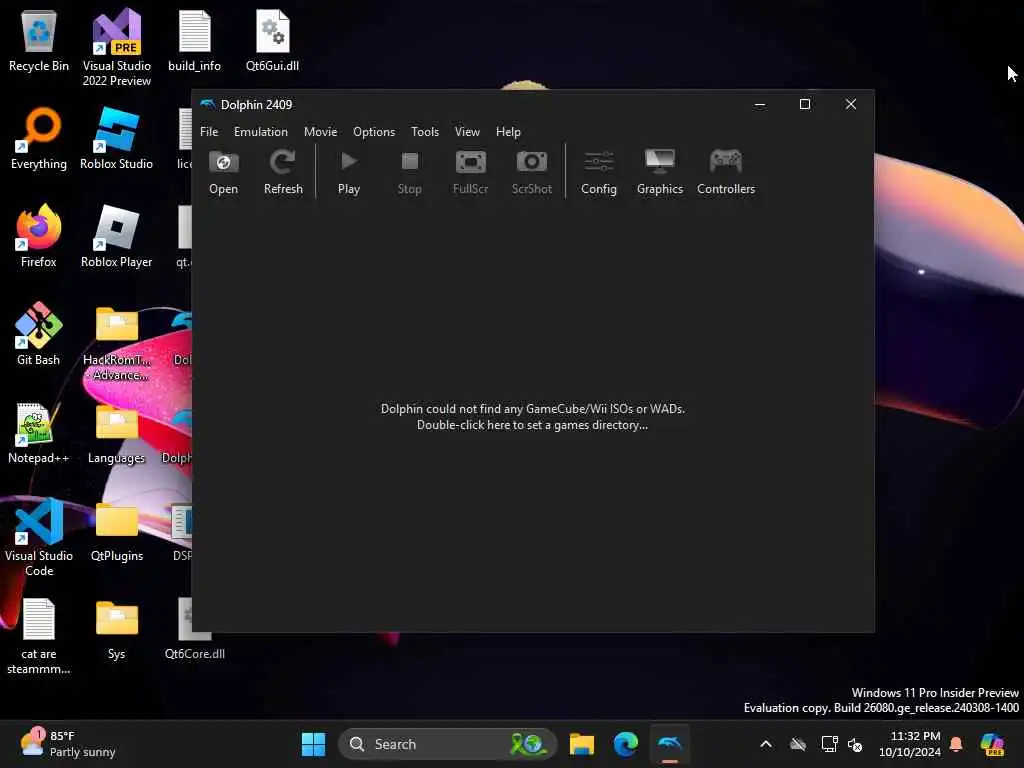Click the Open toolbar icon in Dolphin
Image resolution: width=1024 pixels, height=768 pixels.
[x=223, y=172]
